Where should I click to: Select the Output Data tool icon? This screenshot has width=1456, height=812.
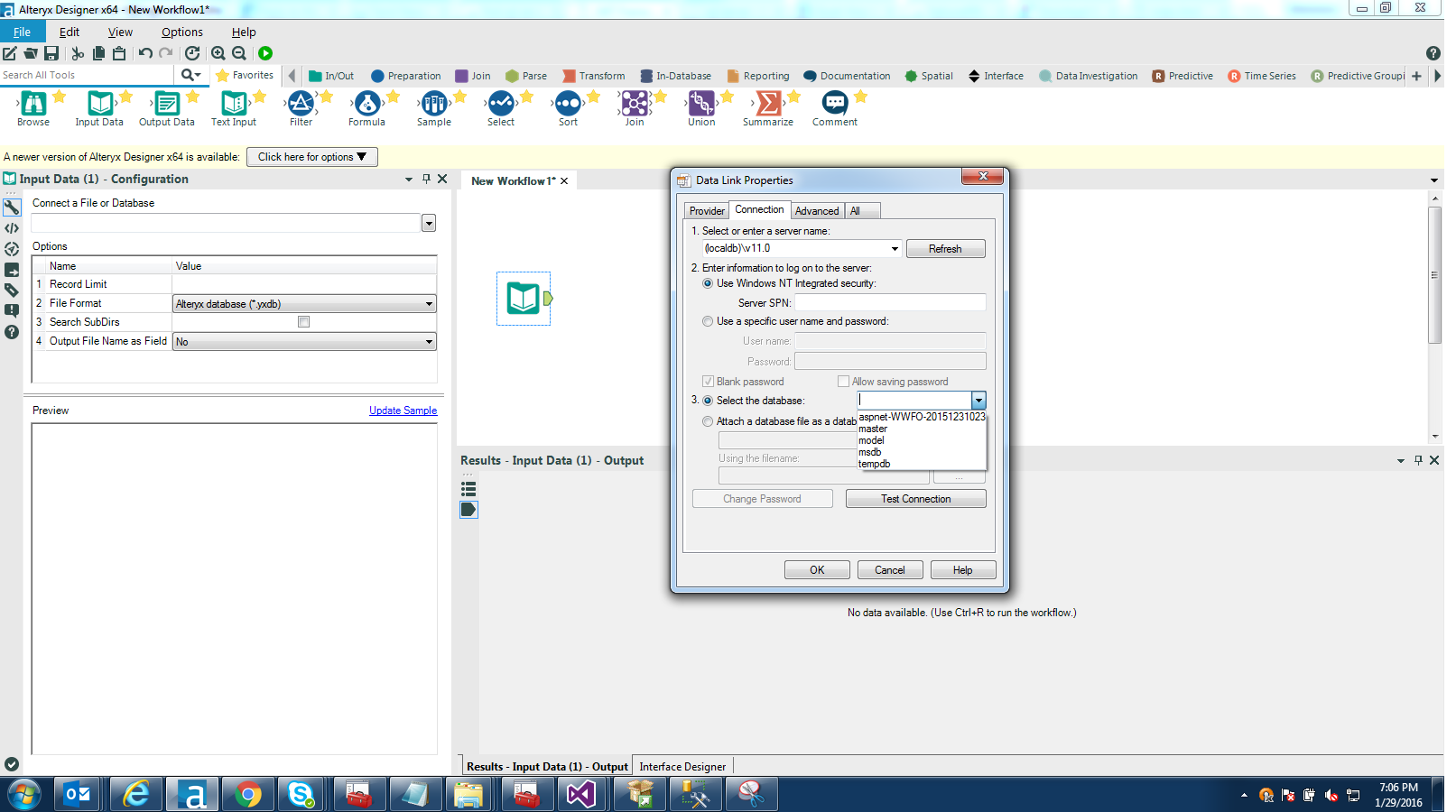[x=166, y=103]
